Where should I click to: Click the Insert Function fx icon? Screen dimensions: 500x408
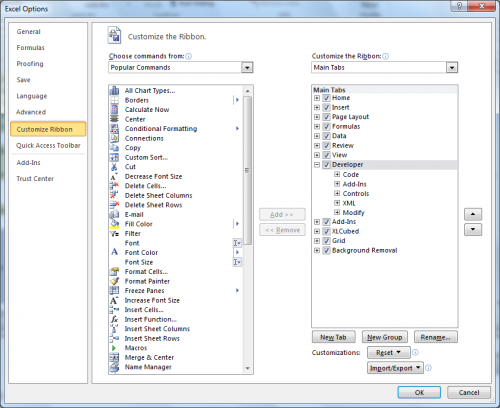114,319
